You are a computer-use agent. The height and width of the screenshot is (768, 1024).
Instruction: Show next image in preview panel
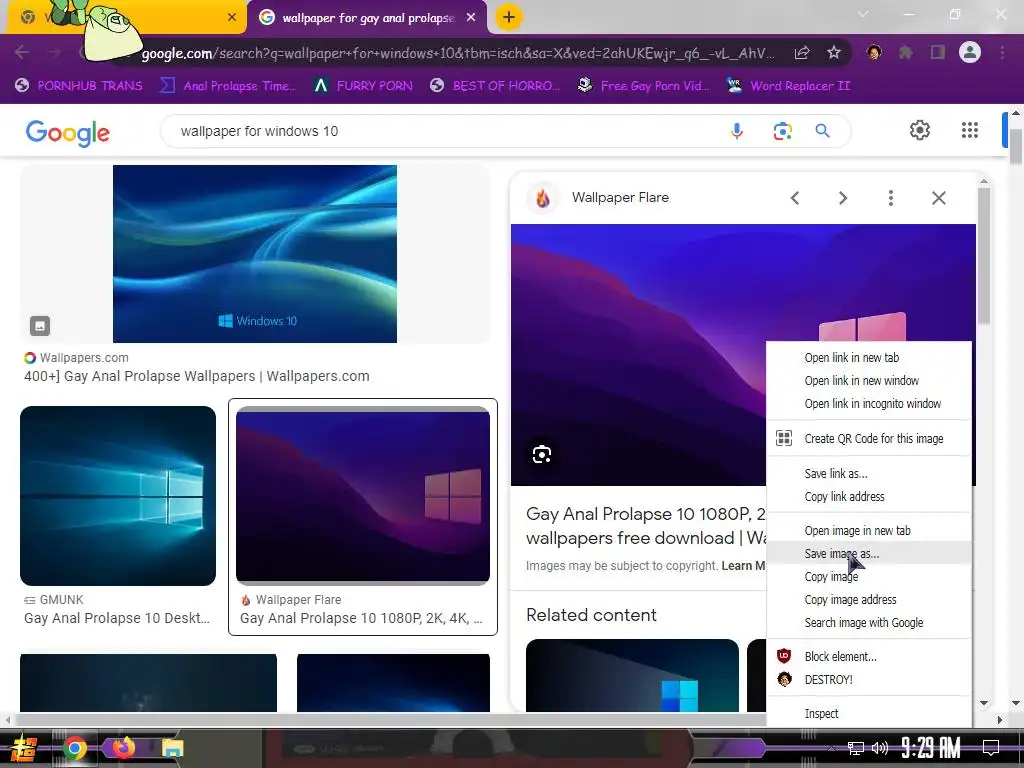pyautogui.click(x=843, y=198)
